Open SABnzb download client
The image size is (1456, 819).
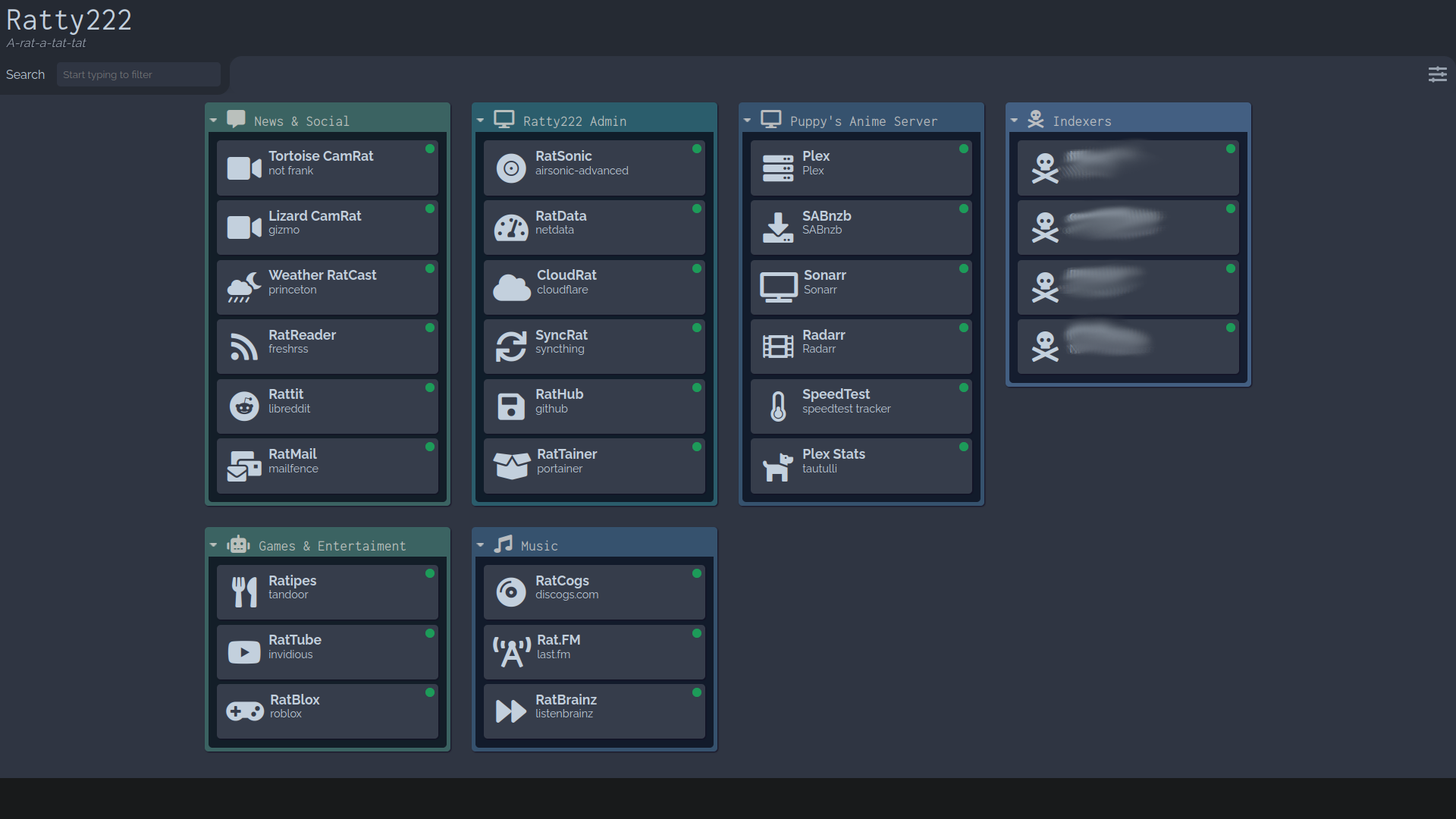point(861,222)
